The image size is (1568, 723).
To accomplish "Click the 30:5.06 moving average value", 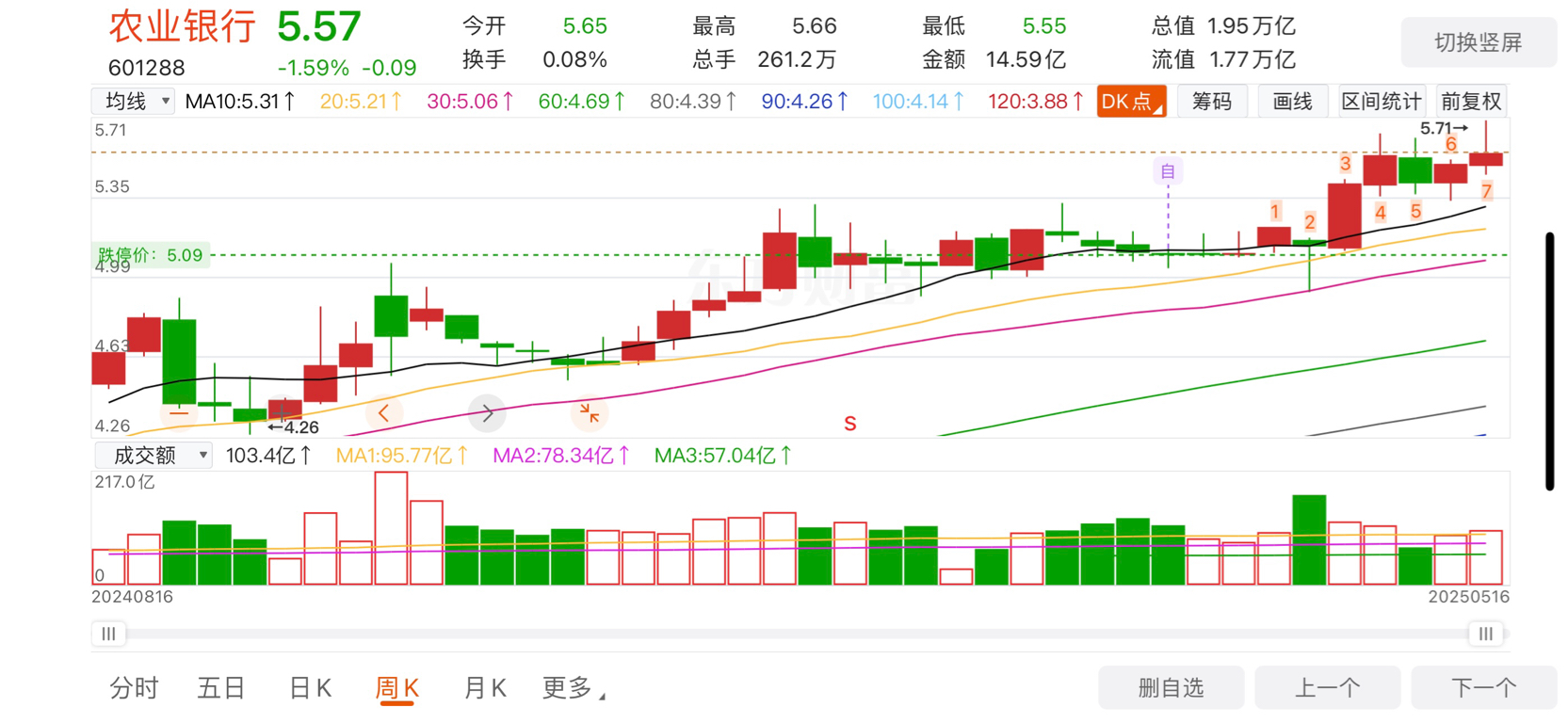I will 470,101.
